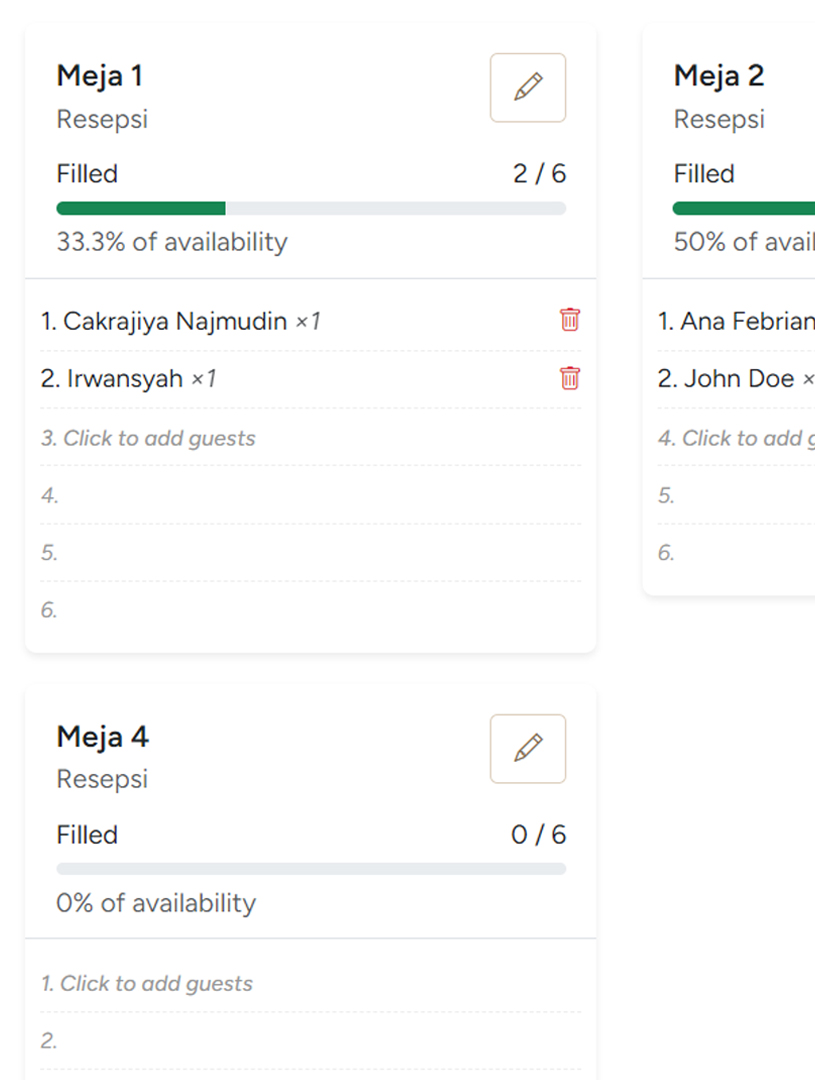Click the Meja 2 filled progress bar

click(744, 208)
